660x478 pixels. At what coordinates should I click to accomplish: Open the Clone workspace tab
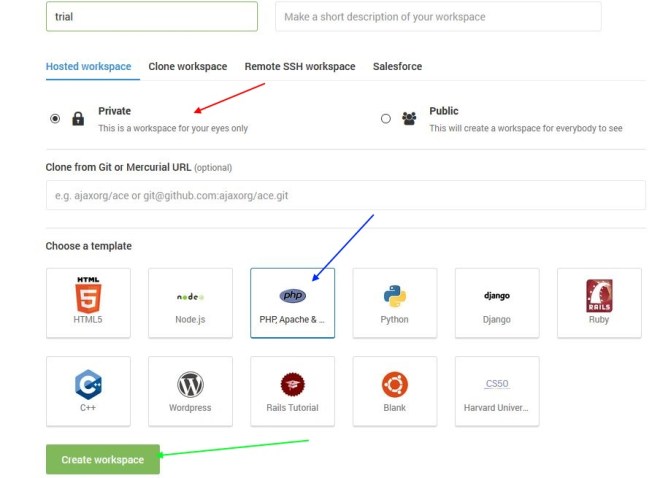pos(188,66)
